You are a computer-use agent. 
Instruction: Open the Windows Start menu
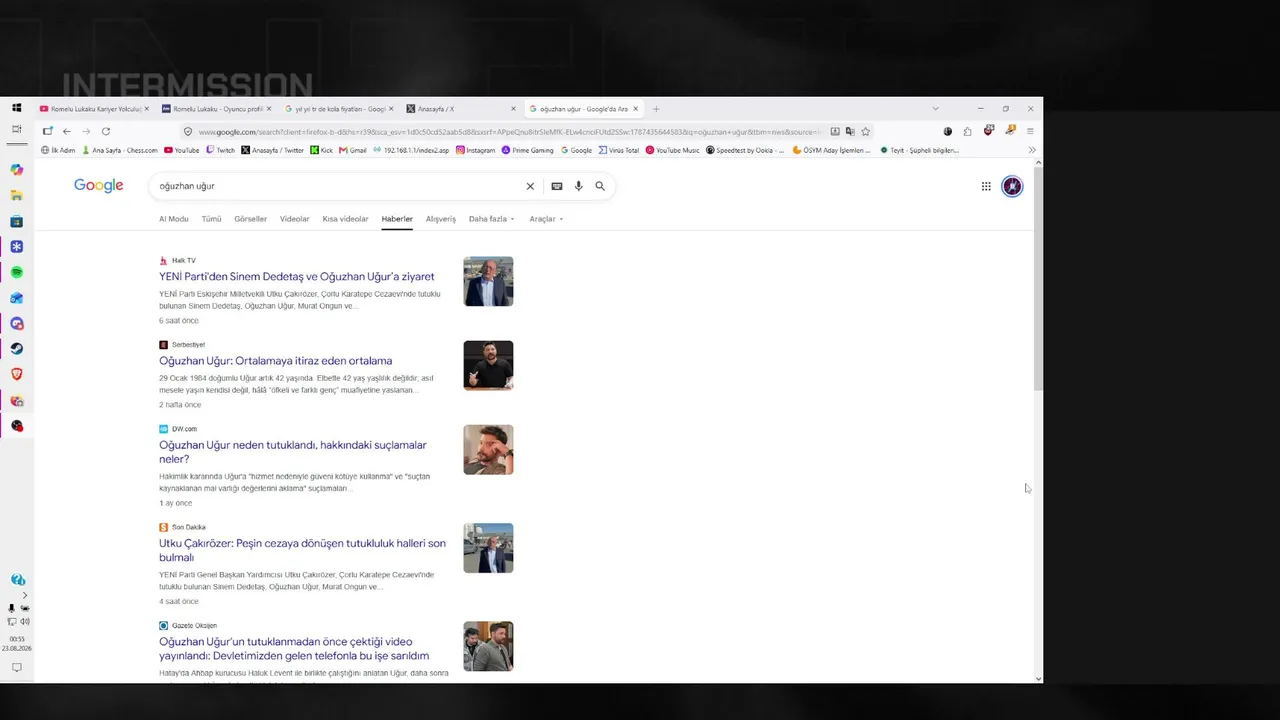(x=17, y=108)
